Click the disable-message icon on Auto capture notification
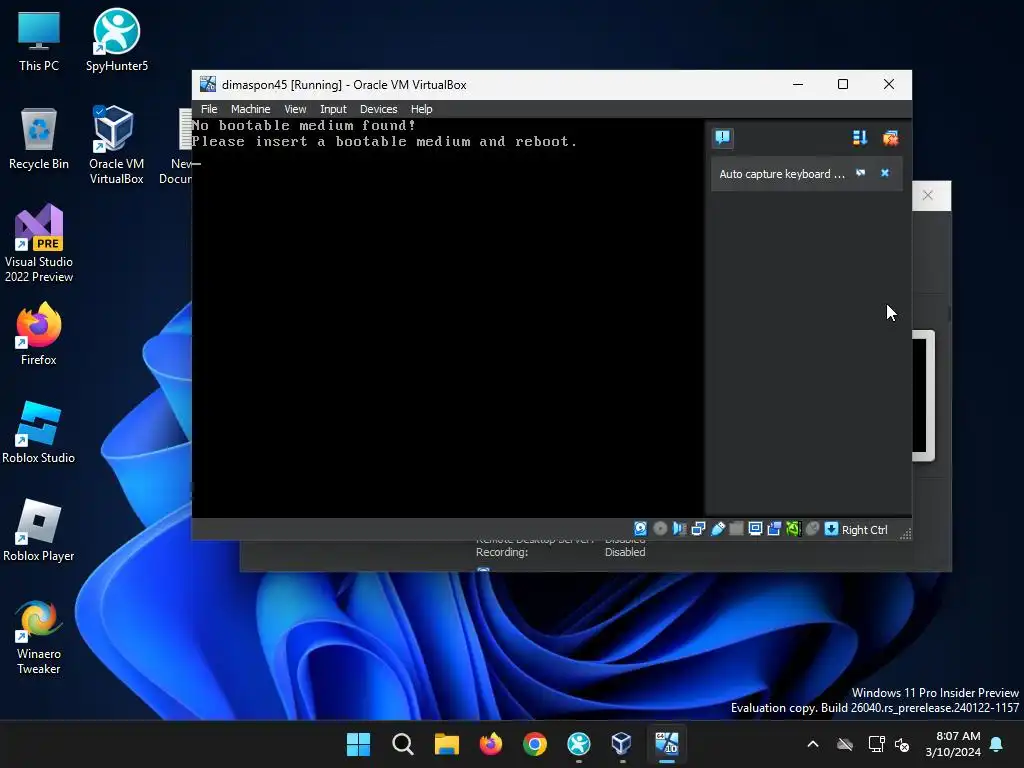Image resolution: width=1024 pixels, height=768 pixels. (861, 173)
